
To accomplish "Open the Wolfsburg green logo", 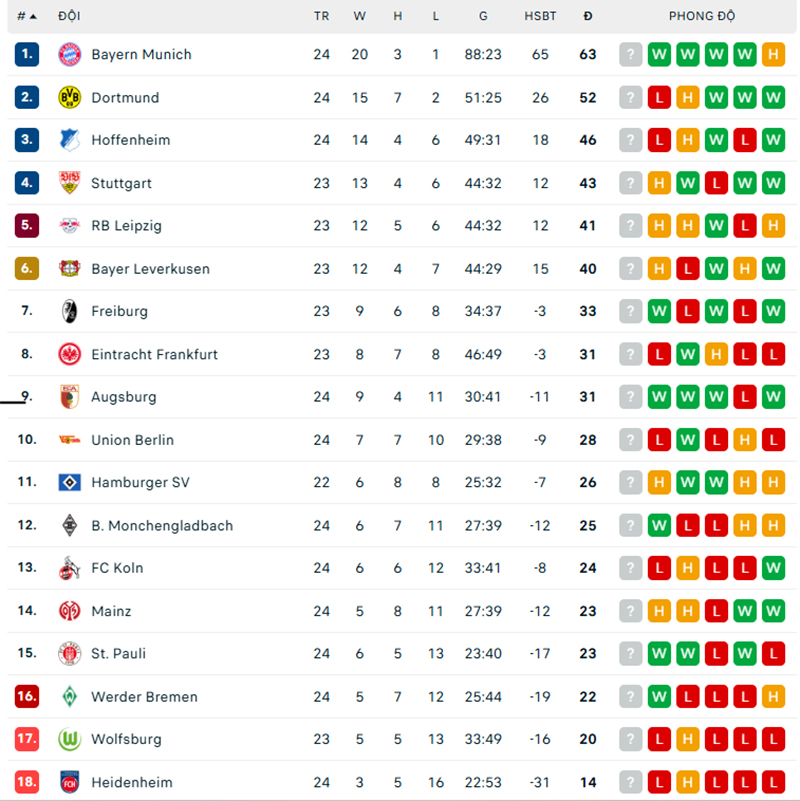I will [x=69, y=740].
